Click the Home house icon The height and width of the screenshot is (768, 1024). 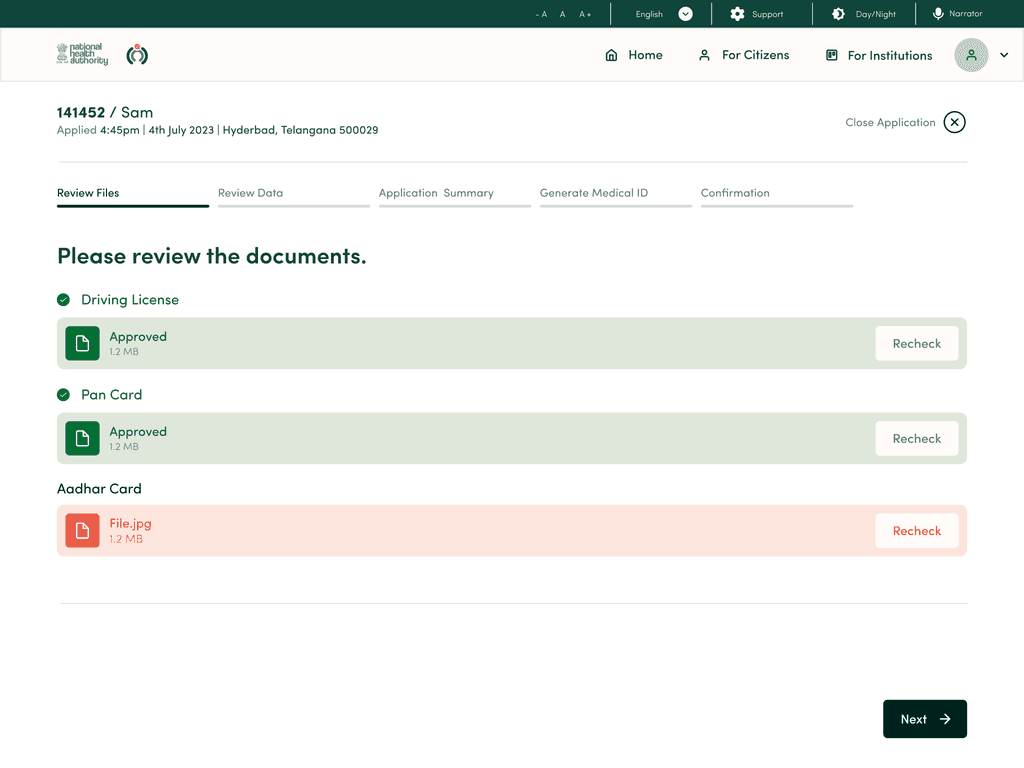(611, 56)
